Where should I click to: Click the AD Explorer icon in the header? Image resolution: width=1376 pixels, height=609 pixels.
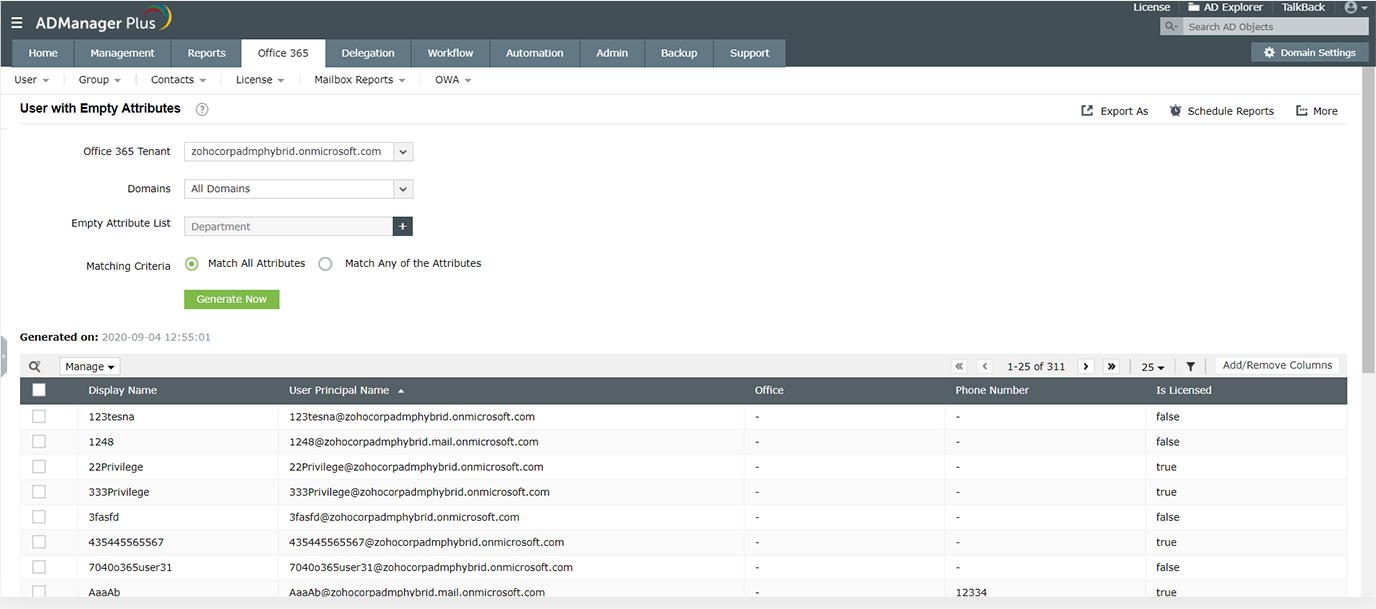[1196, 7]
